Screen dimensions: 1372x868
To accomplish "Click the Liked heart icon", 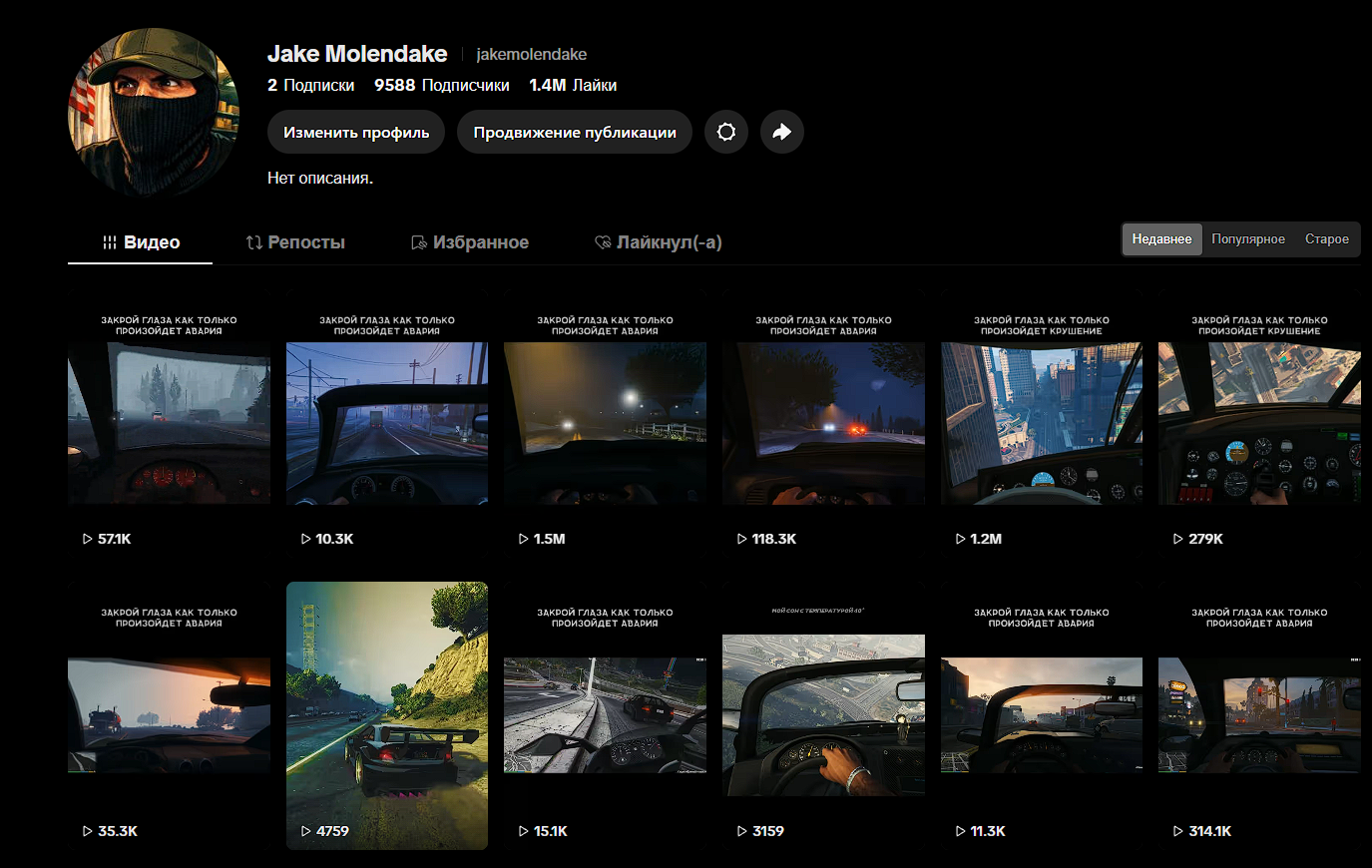I will pos(603,242).
